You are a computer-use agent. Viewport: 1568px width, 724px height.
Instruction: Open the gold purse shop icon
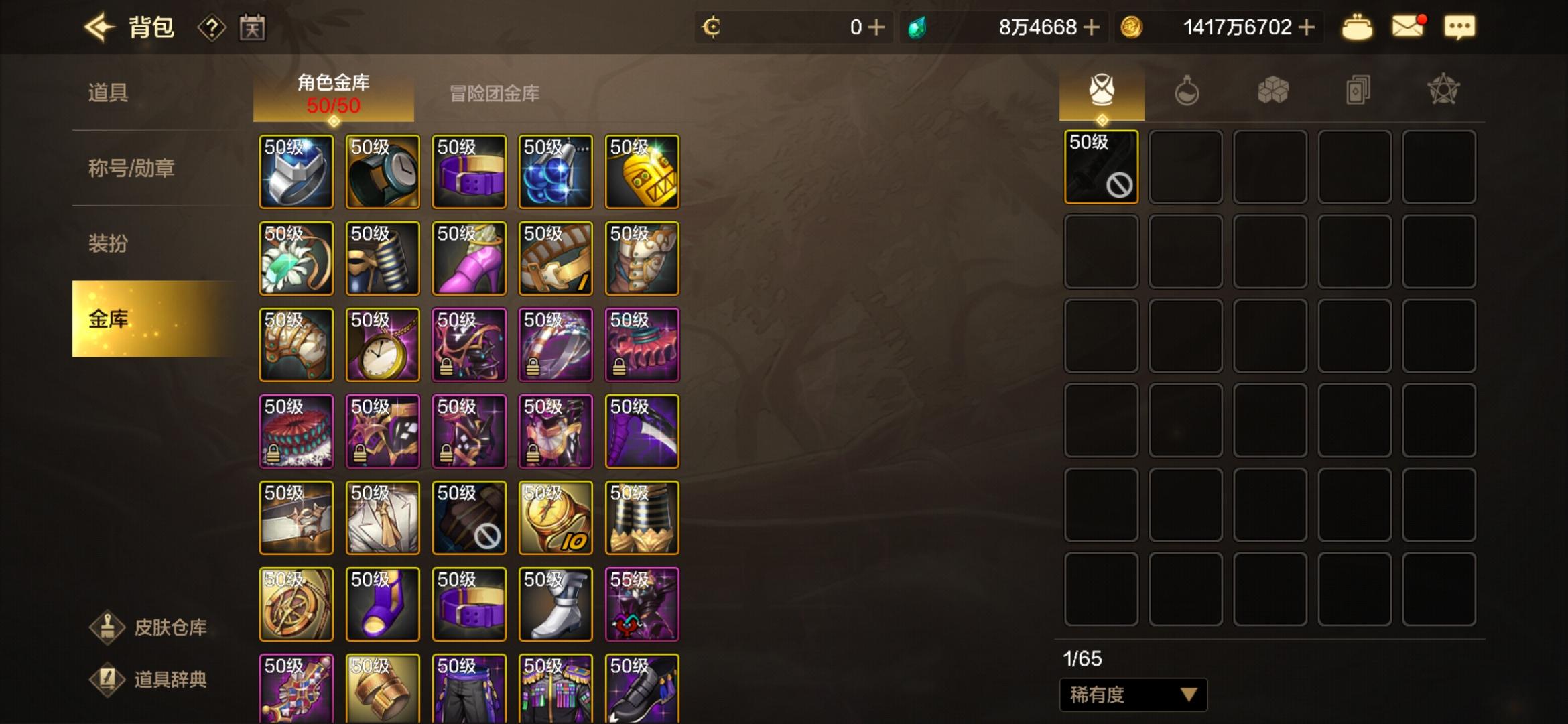point(1357,28)
